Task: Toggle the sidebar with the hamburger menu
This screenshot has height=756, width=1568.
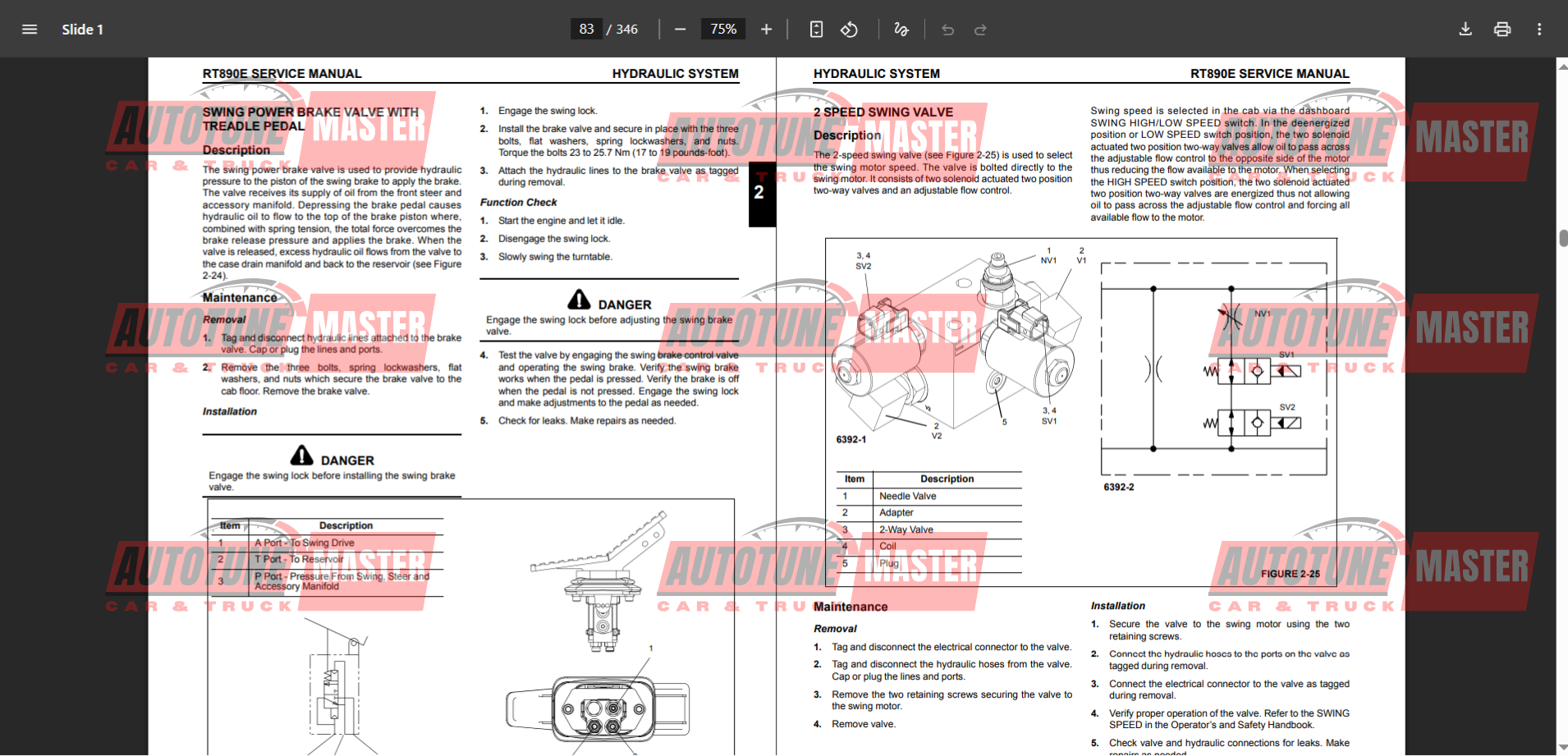Action: pyautogui.click(x=30, y=30)
